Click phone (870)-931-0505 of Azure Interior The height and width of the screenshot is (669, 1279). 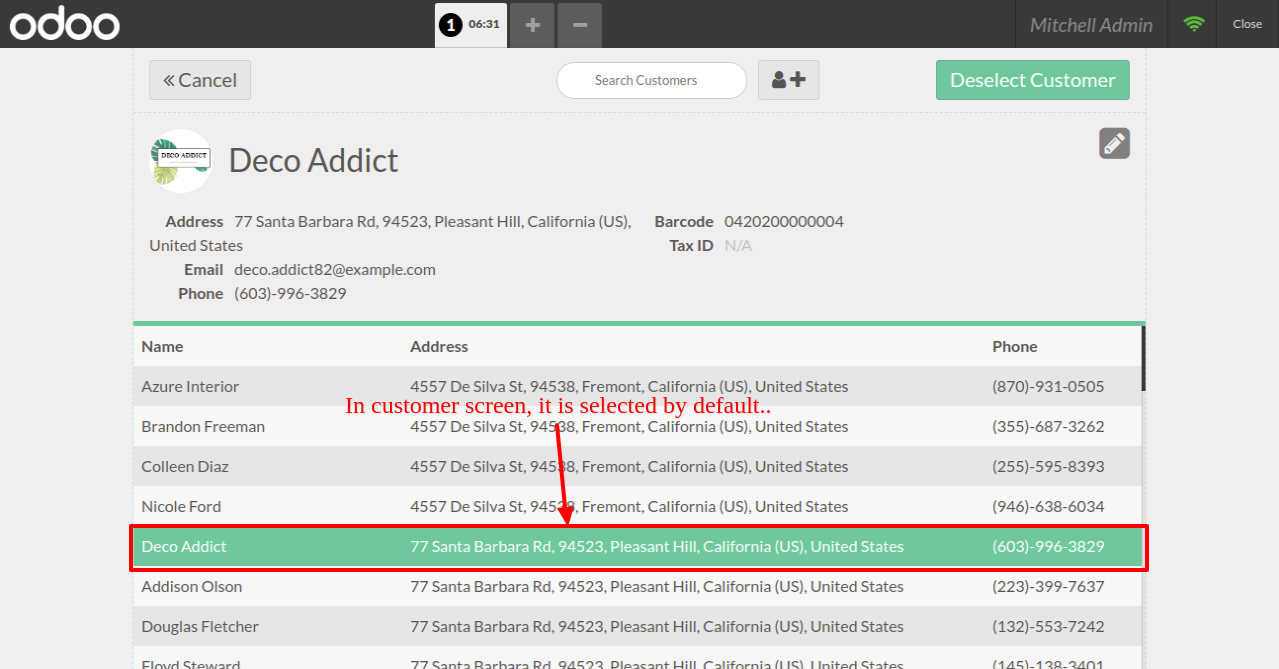1048,386
